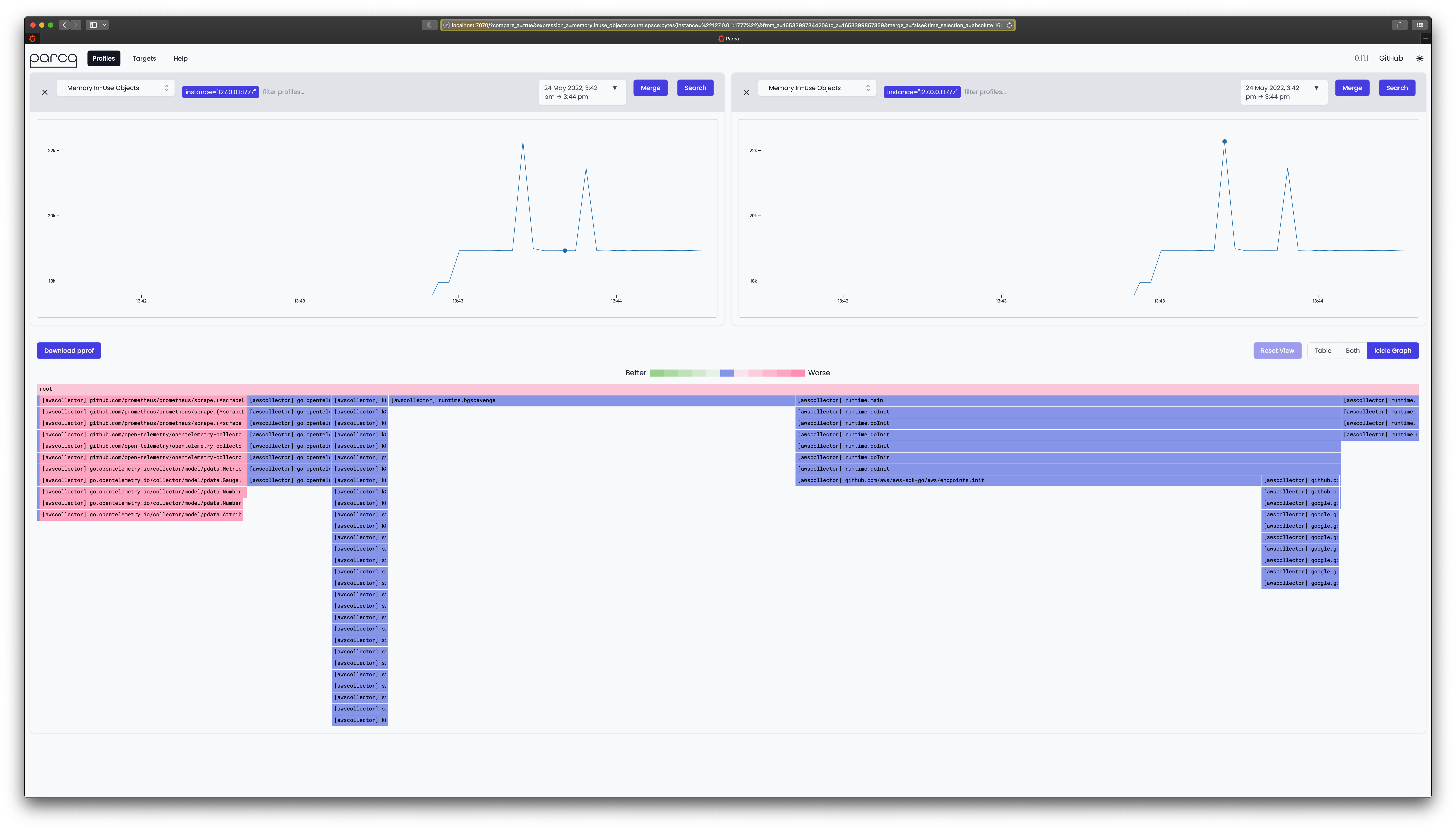The height and width of the screenshot is (830, 1456).
Task: Select the runtime.bgscavenge node
Action: click(x=591, y=400)
